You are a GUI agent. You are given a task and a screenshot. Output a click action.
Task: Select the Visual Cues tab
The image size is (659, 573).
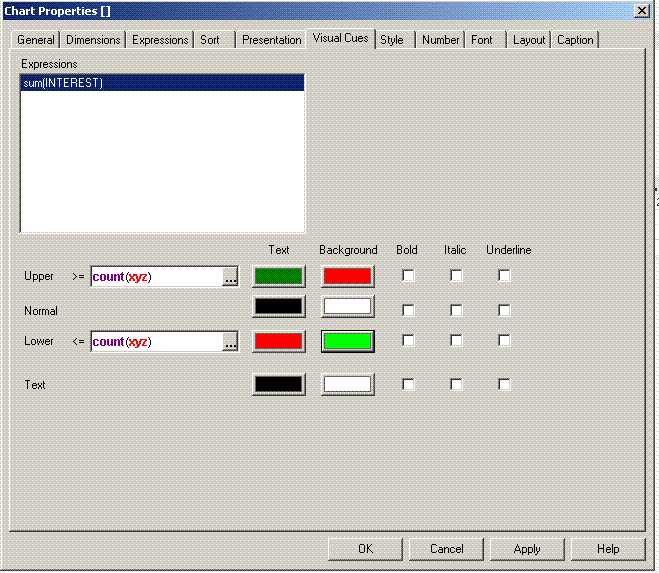click(x=340, y=38)
